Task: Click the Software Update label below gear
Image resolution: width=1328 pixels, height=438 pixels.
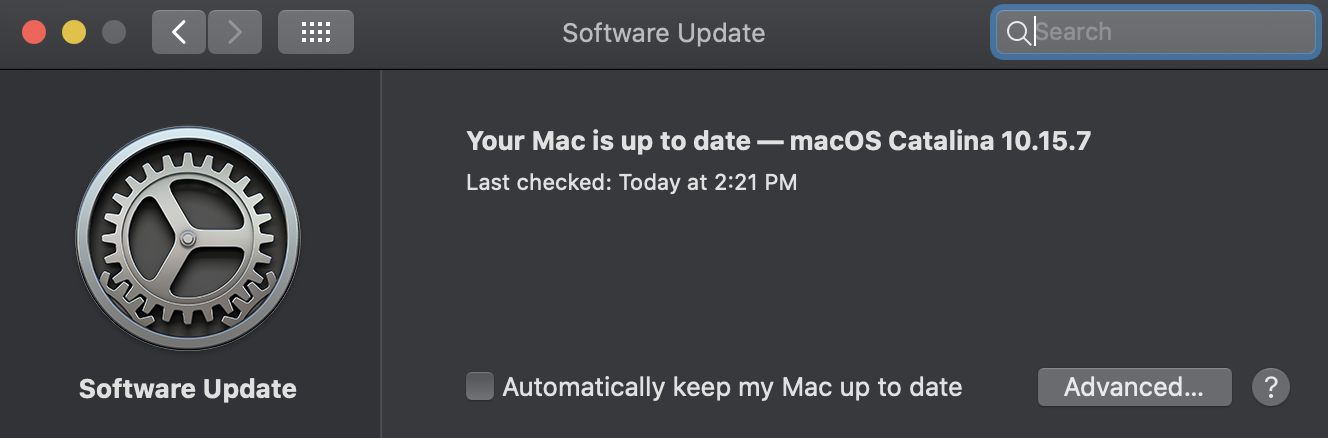Action: click(188, 388)
